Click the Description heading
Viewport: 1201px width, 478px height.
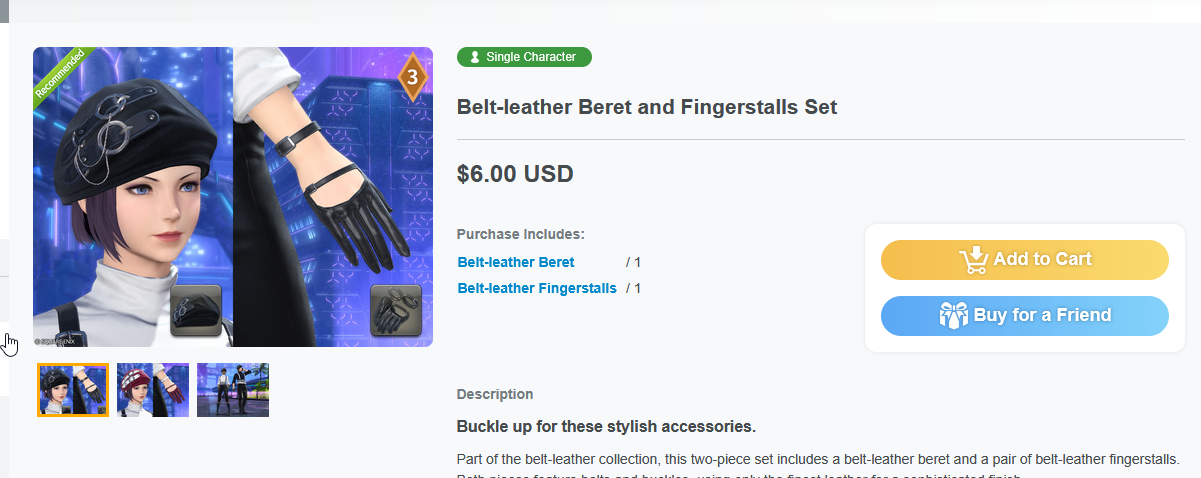click(495, 394)
